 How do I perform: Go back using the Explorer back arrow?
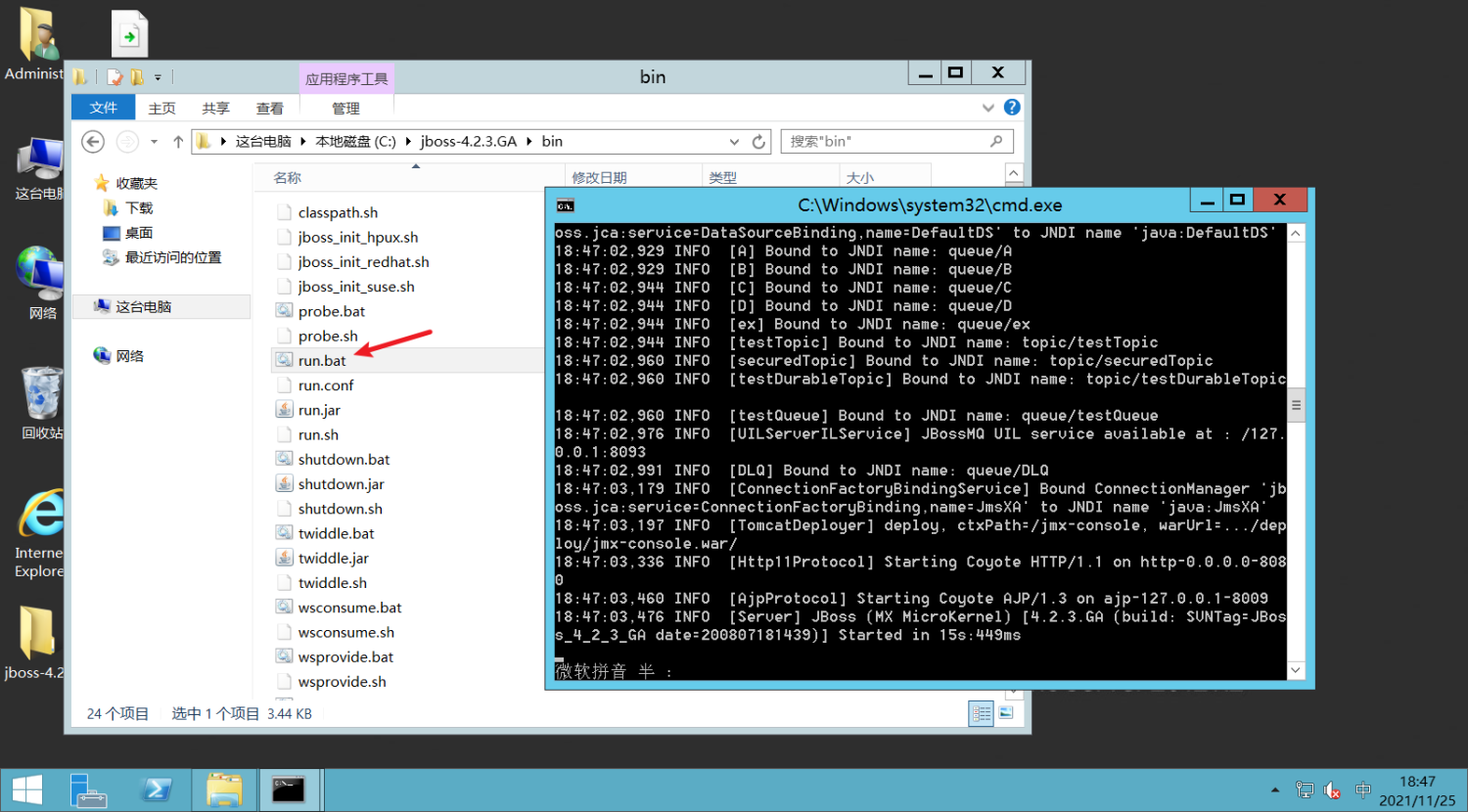point(93,142)
